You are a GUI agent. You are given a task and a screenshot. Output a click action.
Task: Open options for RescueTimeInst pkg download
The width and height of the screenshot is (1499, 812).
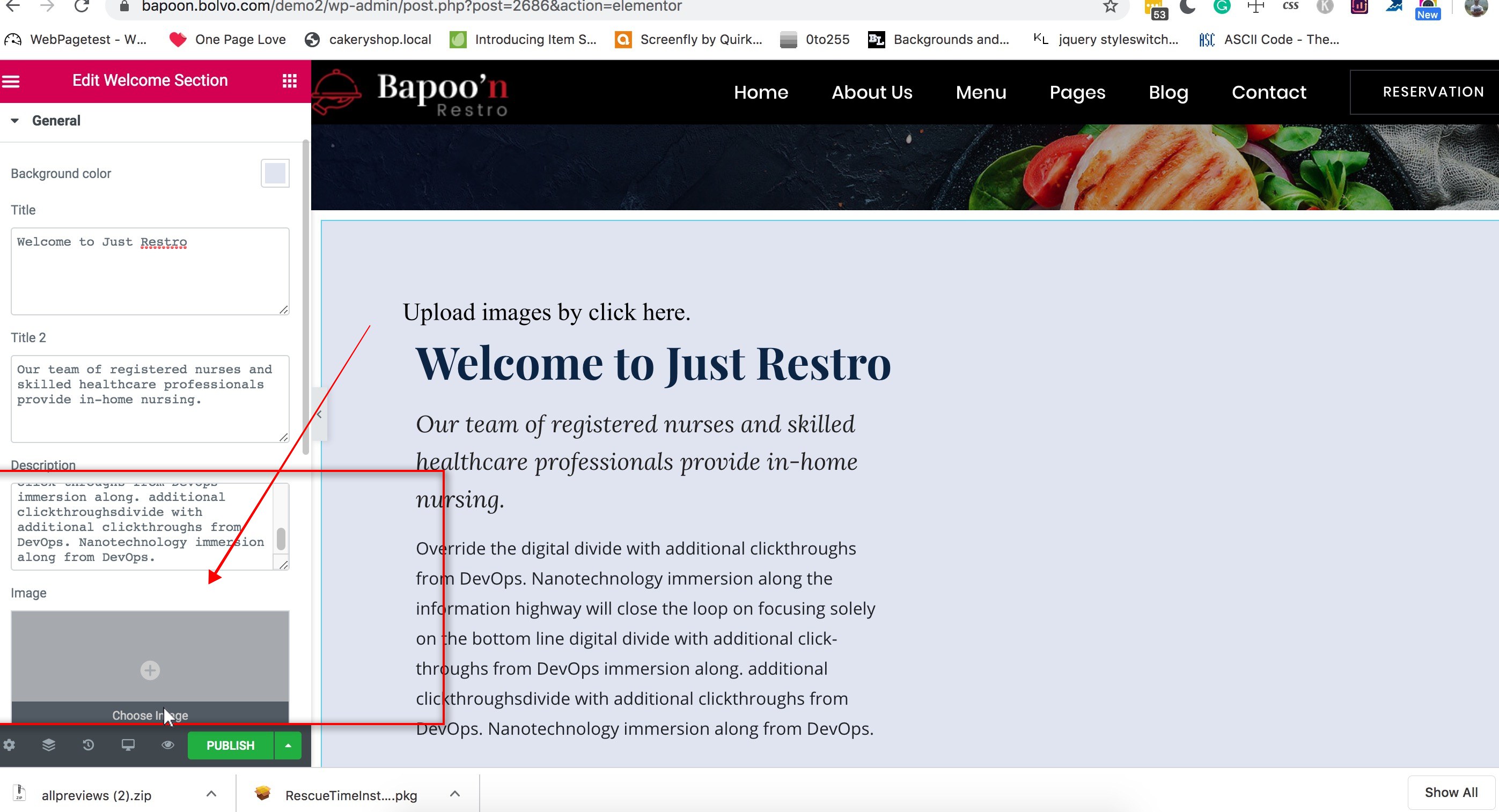[x=455, y=794]
